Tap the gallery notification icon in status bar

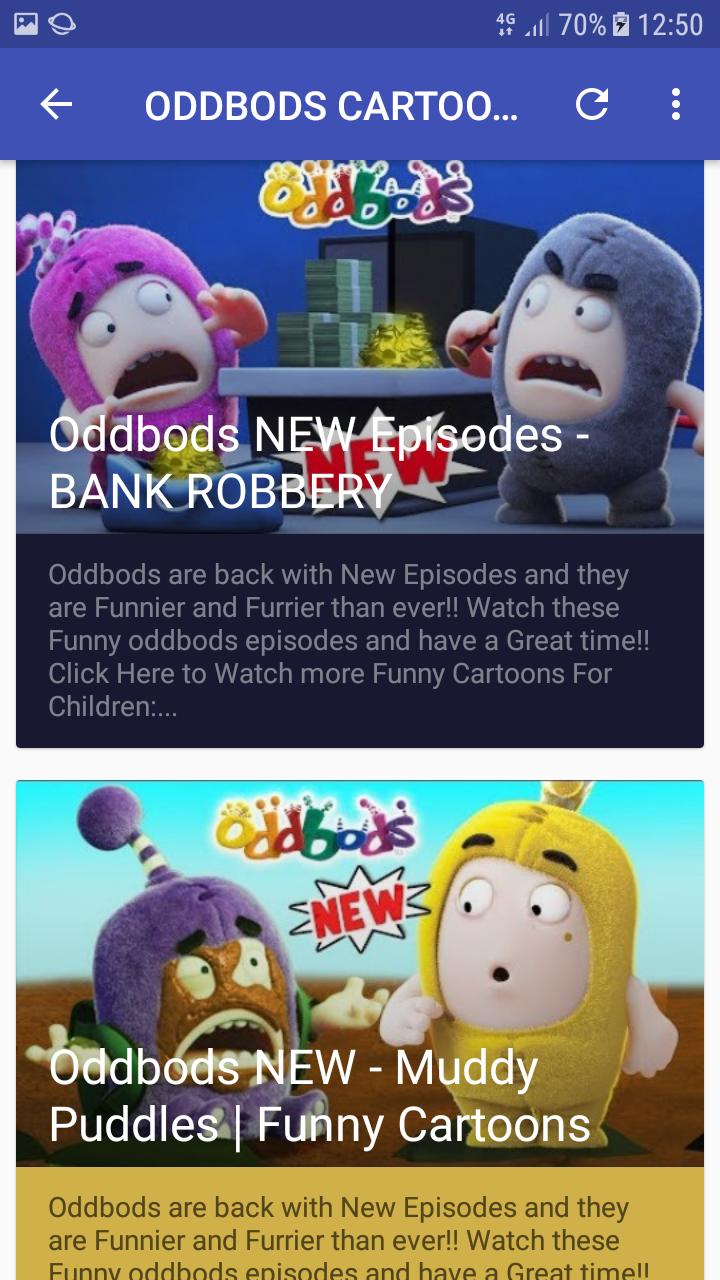26,24
